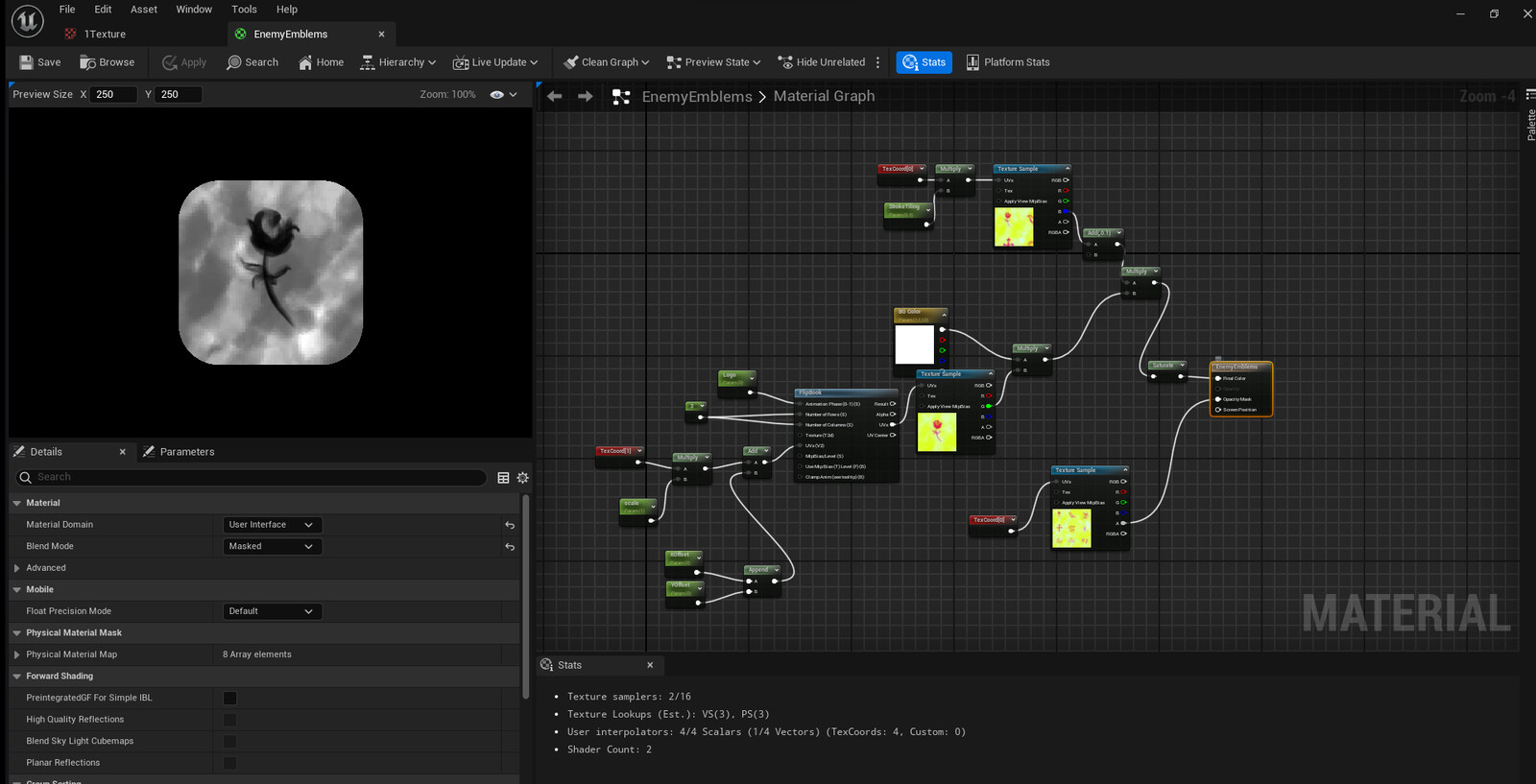Collapse the Material section
This screenshot has width=1536, height=784.
click(x=16, y=503)
